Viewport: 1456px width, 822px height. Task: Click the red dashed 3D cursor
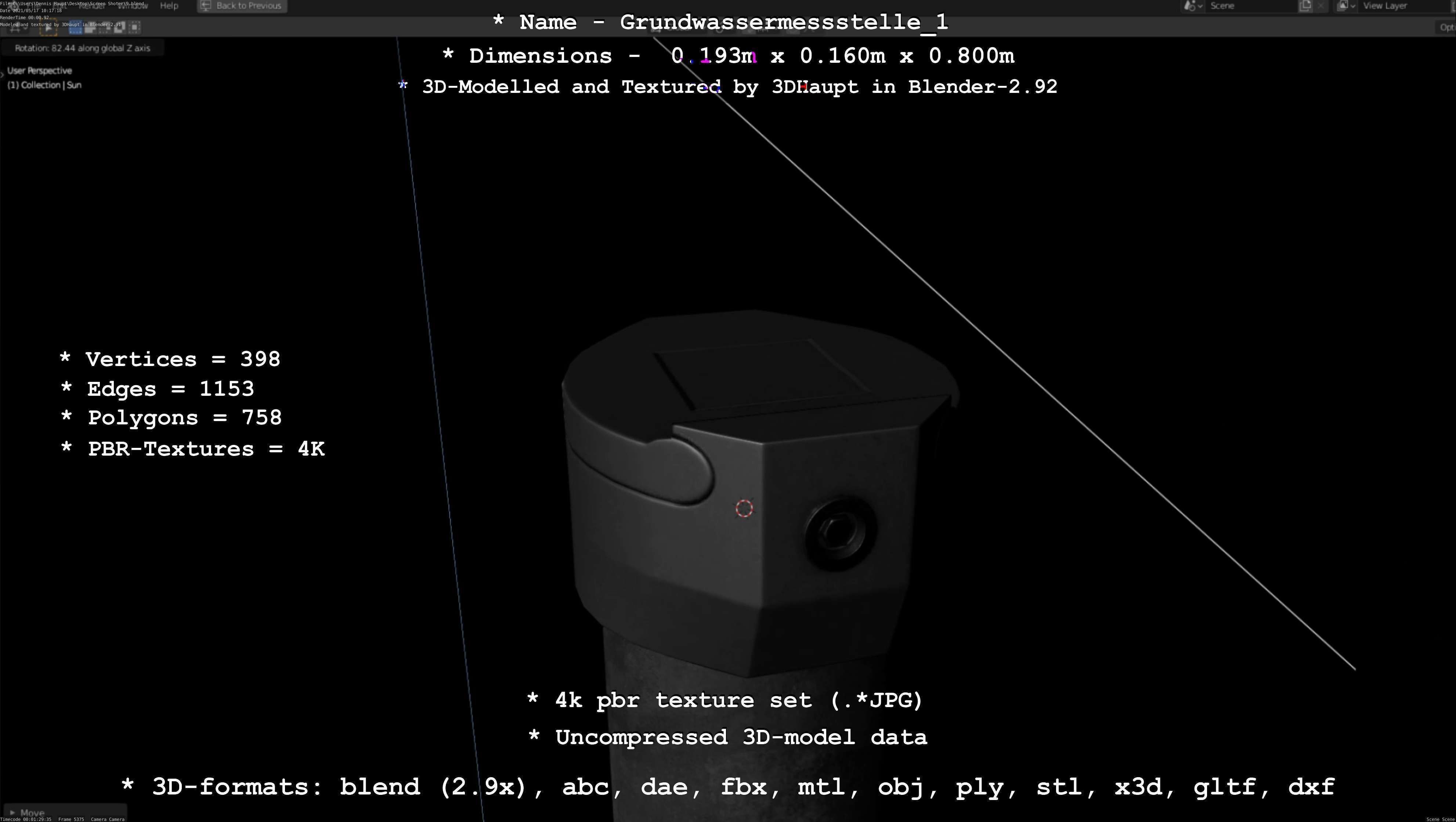pos(744,508)
